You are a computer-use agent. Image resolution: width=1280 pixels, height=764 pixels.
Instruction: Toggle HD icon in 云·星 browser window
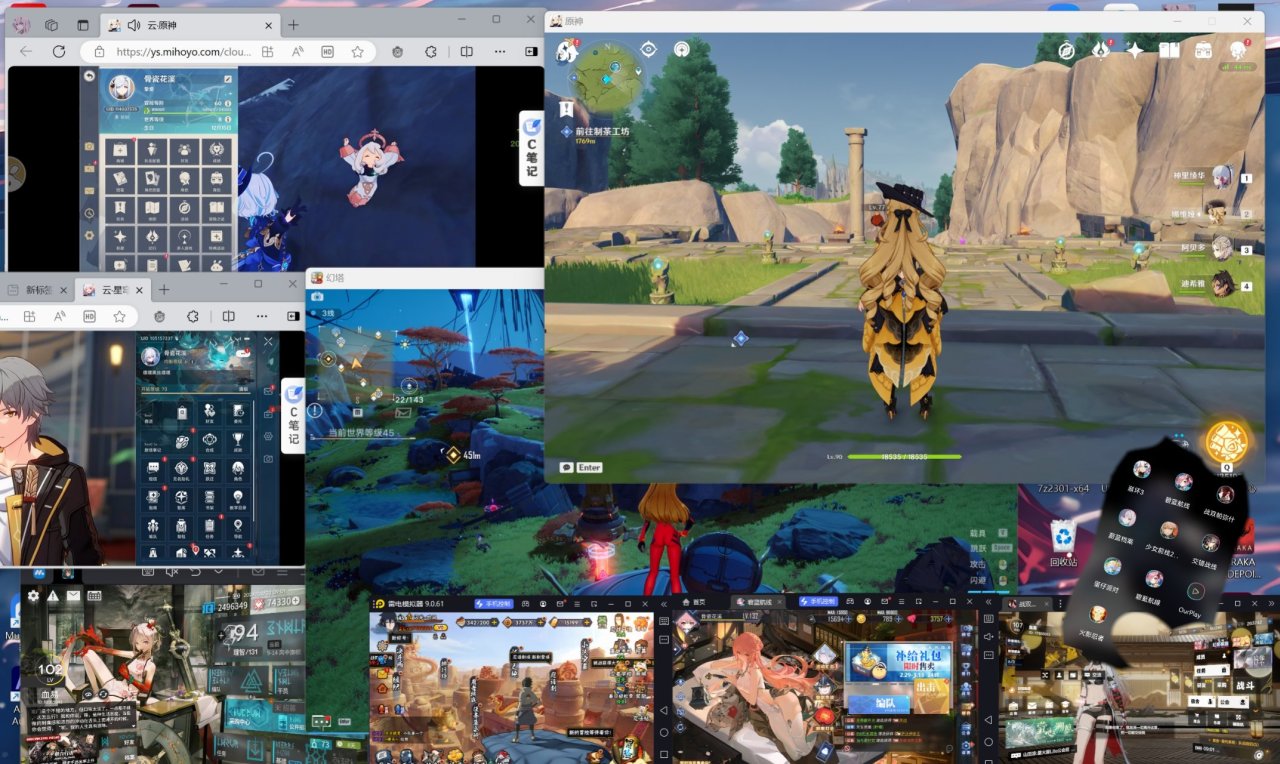89,316
